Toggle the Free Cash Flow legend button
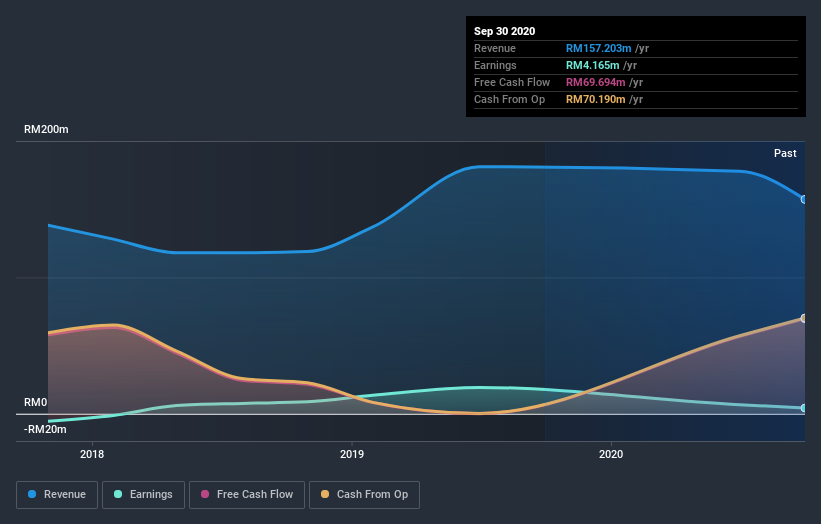 [247, 495]
